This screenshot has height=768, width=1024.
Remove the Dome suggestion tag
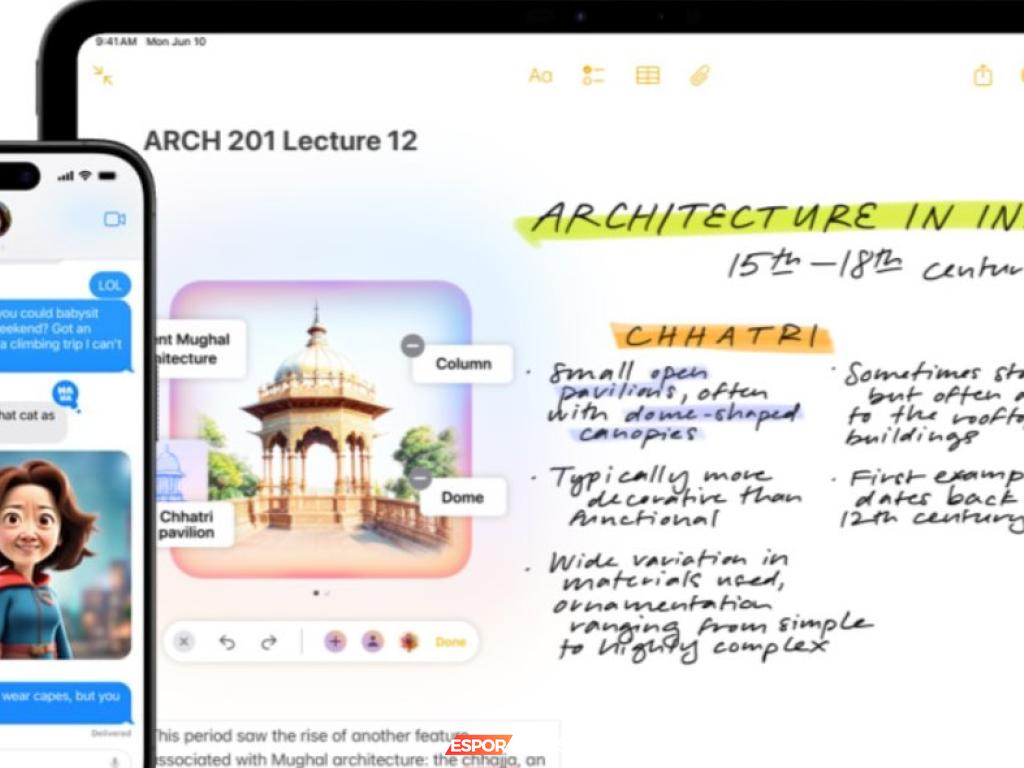(x=421, y=479)
